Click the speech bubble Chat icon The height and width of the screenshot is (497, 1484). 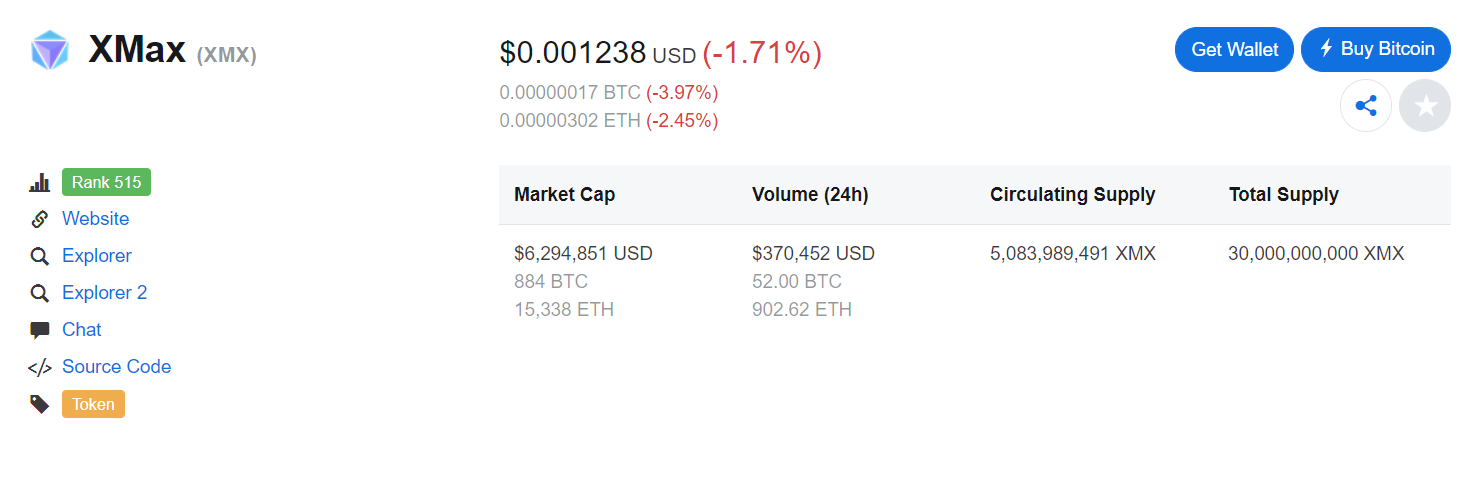pyautogui.click(x=39, y=330)
